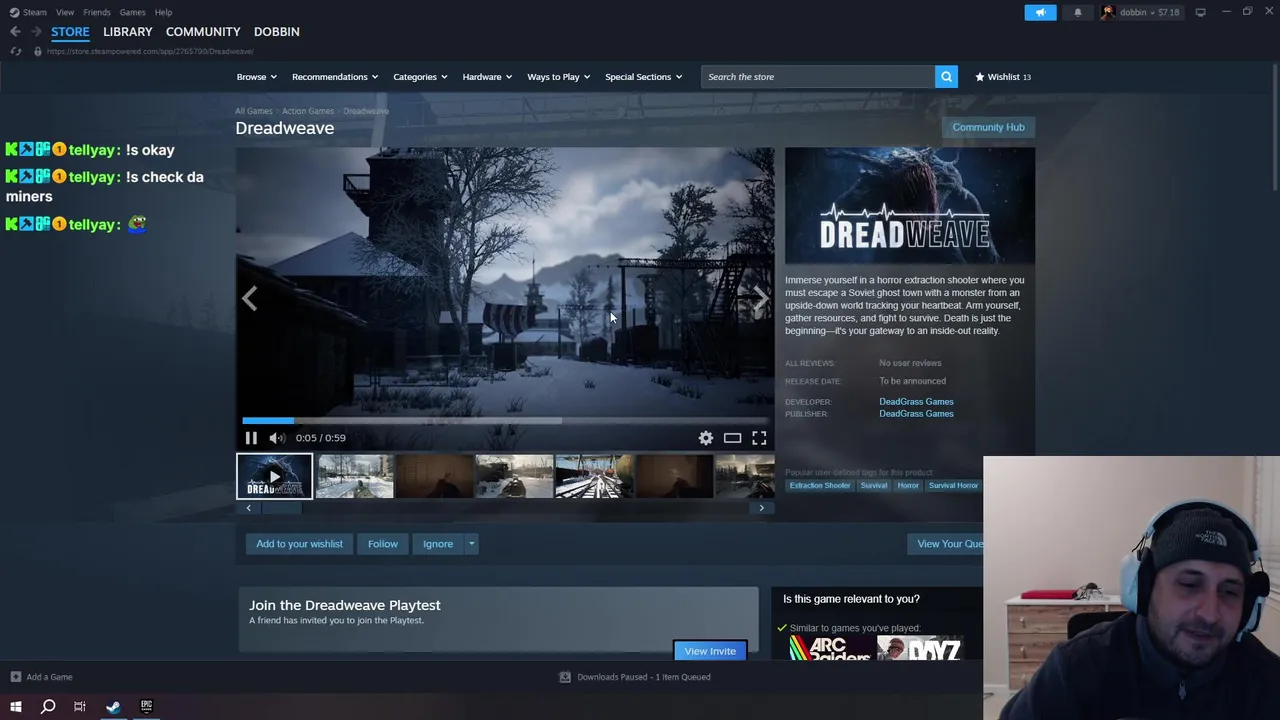The width and height of the screenshot is (1280, 720).
Task: Open the notifications bell icon
Action: [x=1078, y=12]
